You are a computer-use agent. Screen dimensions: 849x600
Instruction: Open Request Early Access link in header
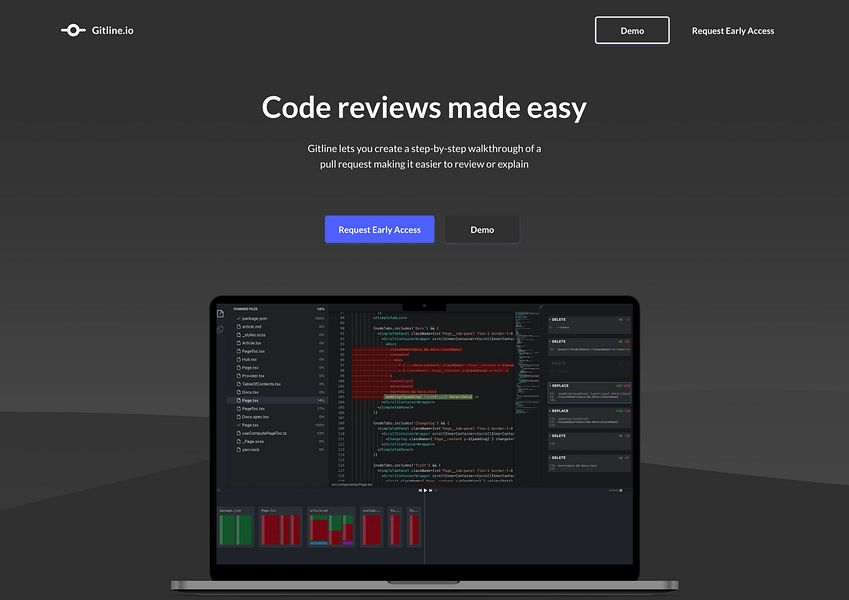733,31
